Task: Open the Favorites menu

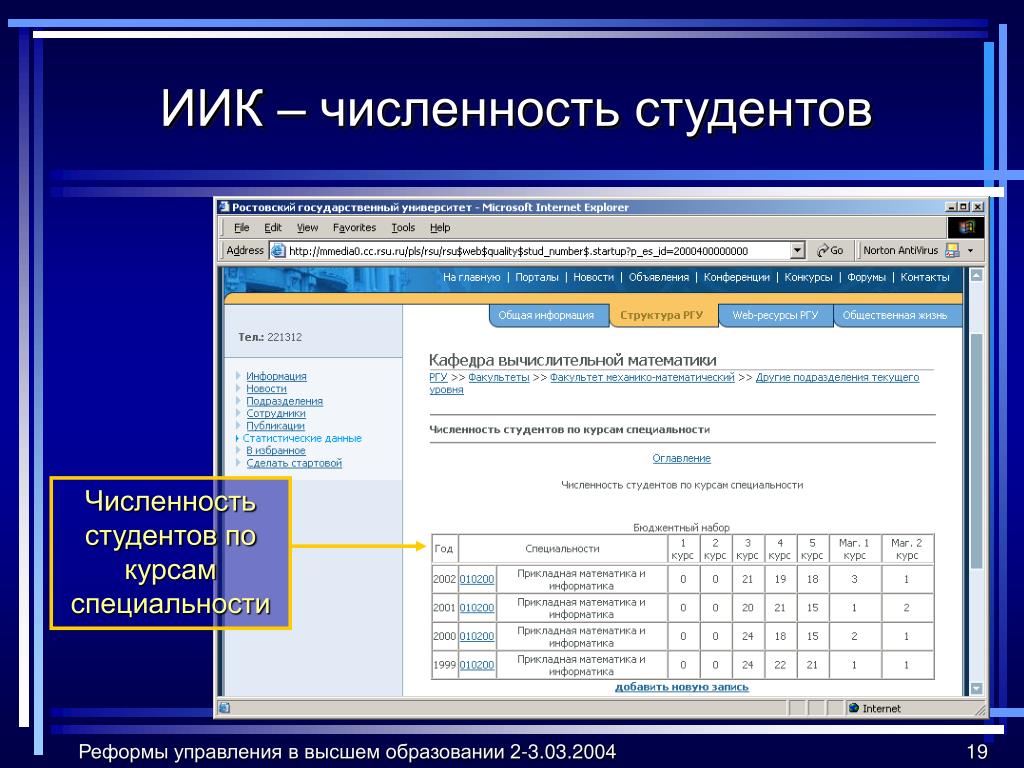Action: pyautogui.click(x=354, y=227)
